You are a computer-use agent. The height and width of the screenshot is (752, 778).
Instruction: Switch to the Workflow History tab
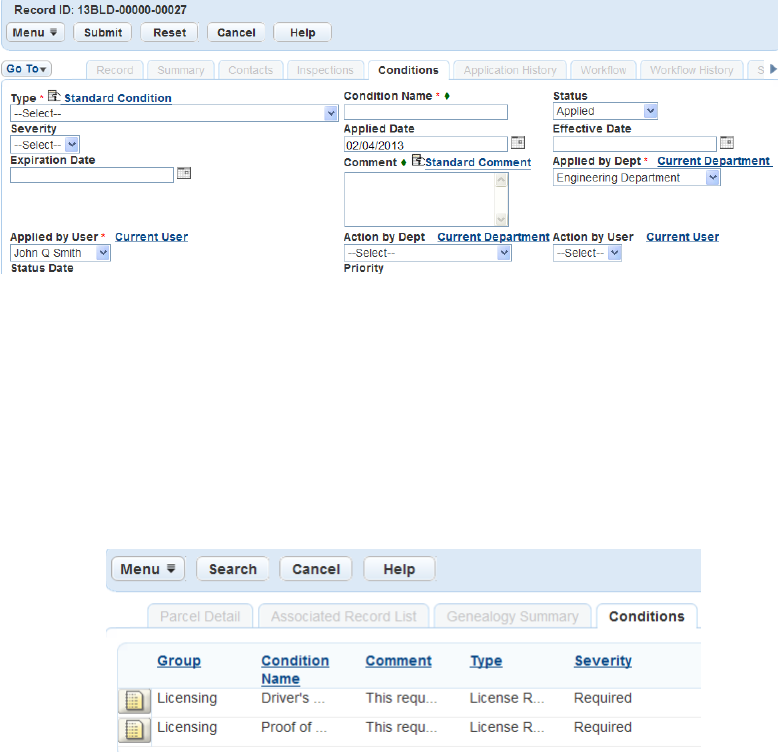(x=691, y=70)
